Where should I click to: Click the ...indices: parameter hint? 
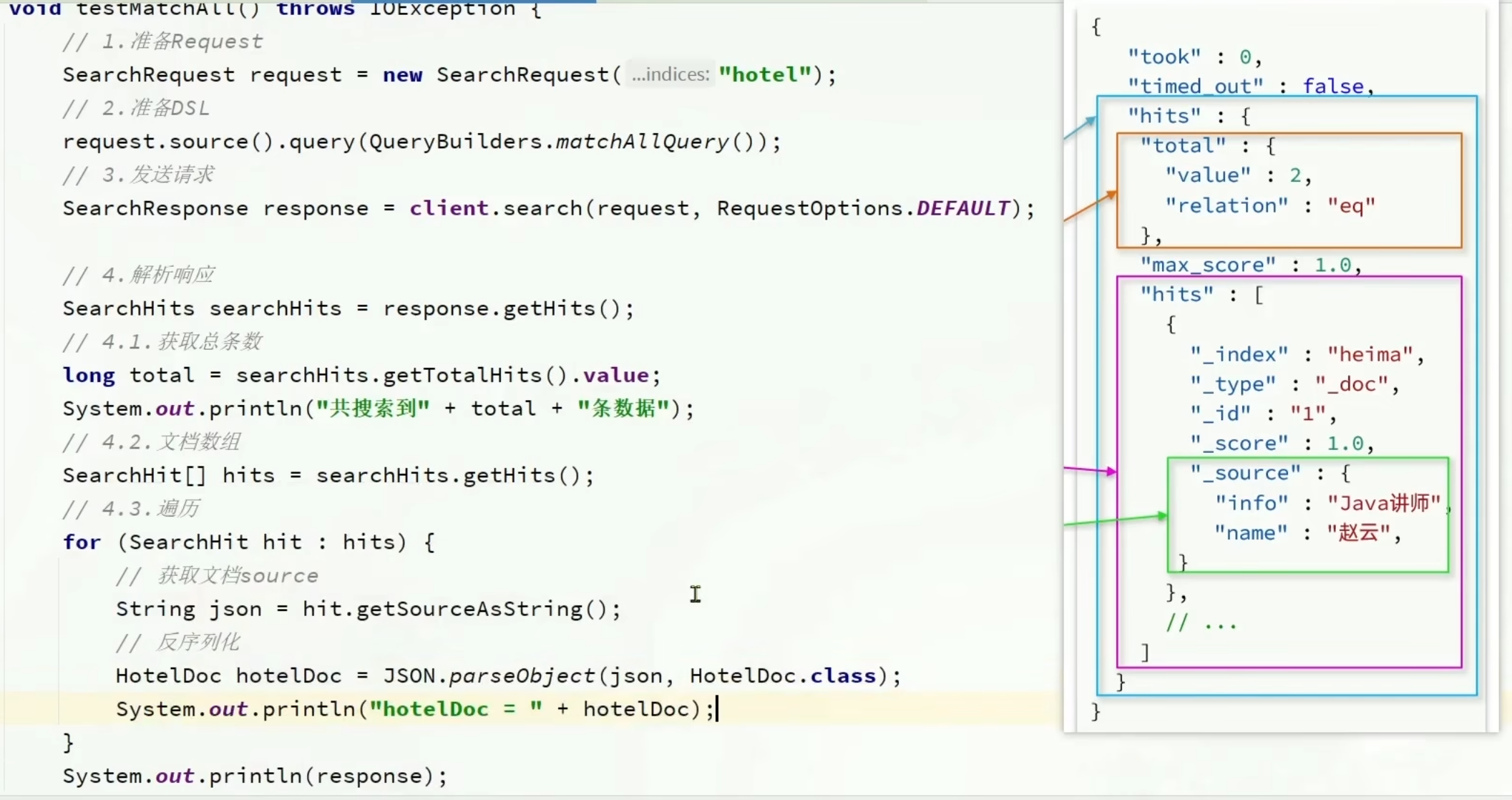[x=670, y=74]
